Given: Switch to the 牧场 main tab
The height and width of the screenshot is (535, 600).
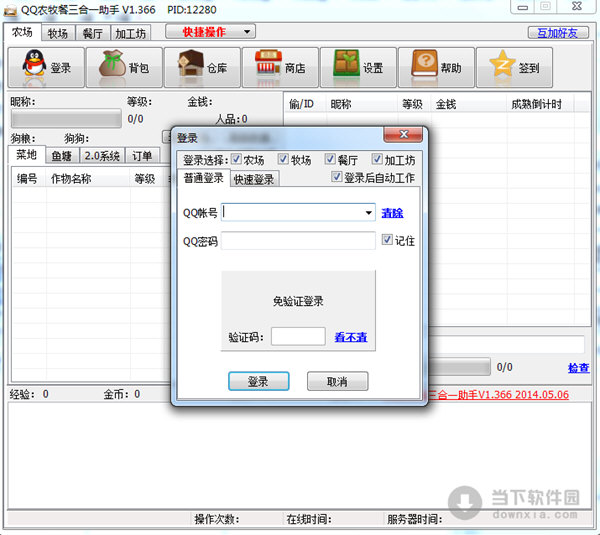Looking at the screenshot, I should (58, 33).
